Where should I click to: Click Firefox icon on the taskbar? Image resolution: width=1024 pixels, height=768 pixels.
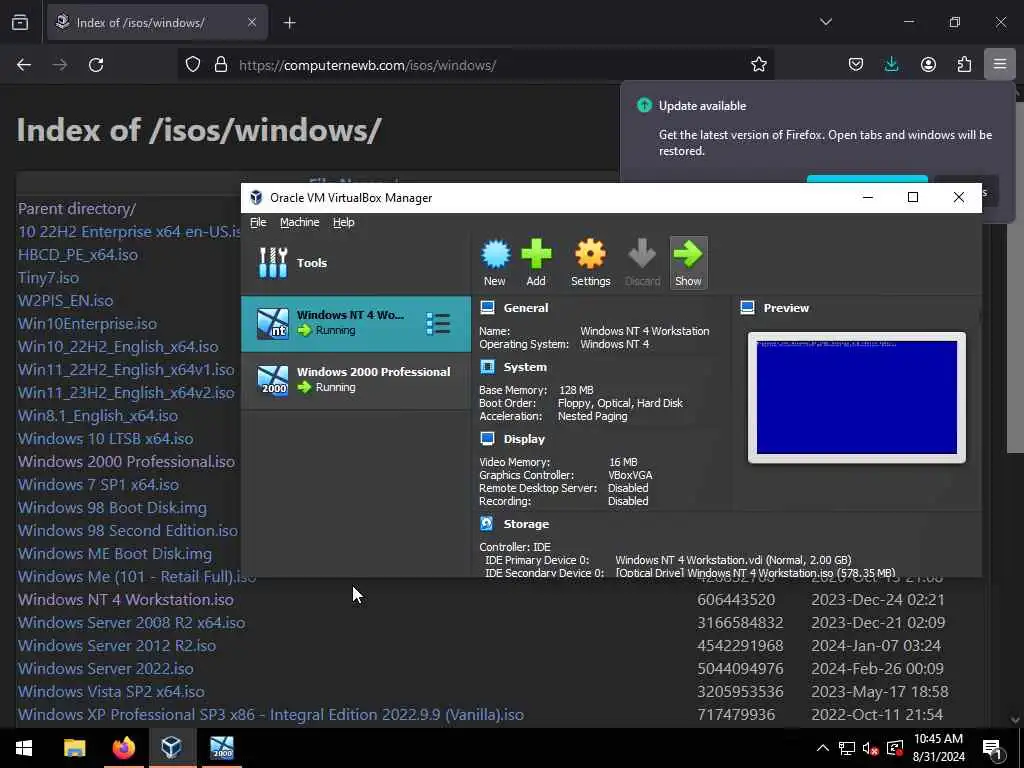(x=123, y=748)
